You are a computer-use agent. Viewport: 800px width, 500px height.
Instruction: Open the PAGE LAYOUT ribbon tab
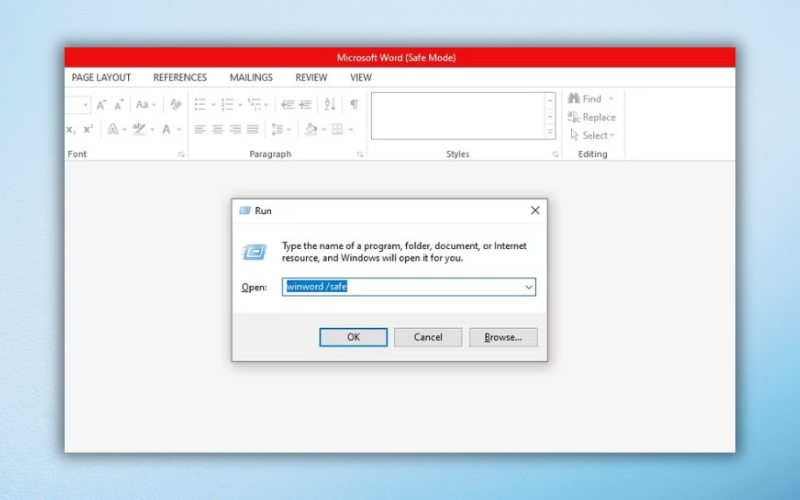(x=101, y=78)
